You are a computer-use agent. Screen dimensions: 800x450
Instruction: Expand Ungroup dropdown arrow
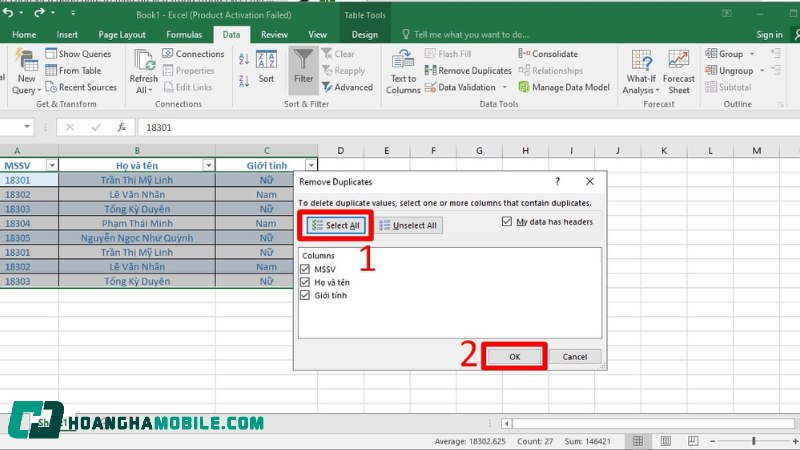(x=762, y=70)
